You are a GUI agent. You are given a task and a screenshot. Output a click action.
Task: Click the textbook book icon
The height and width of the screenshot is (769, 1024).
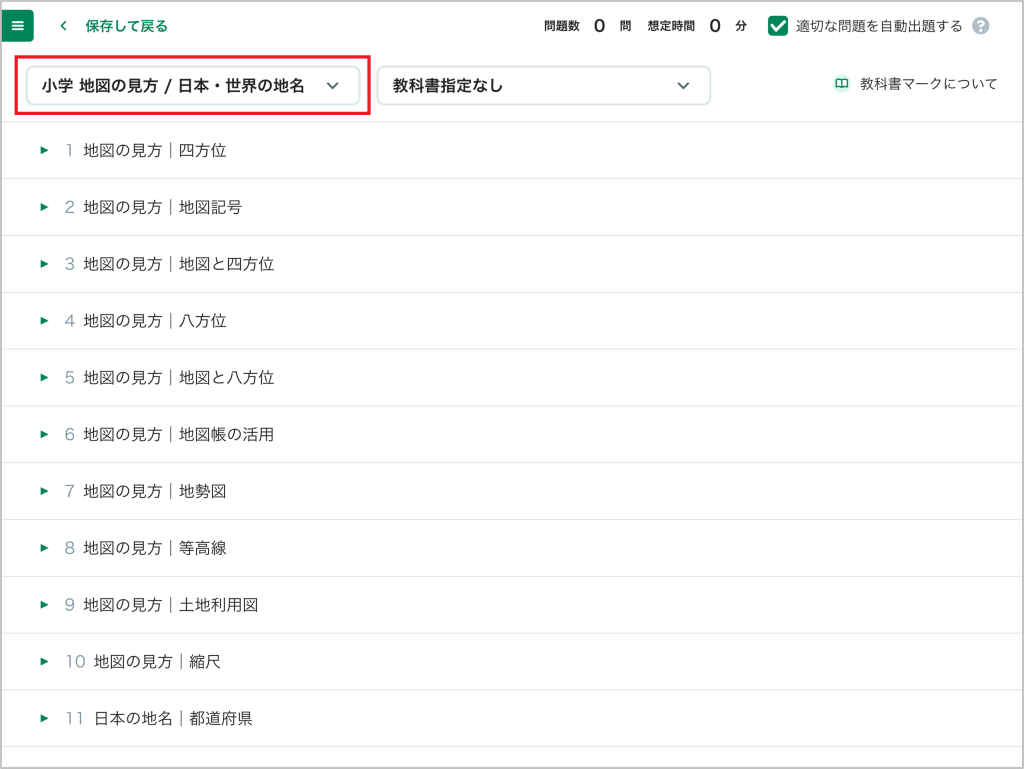tap(841, 84)
